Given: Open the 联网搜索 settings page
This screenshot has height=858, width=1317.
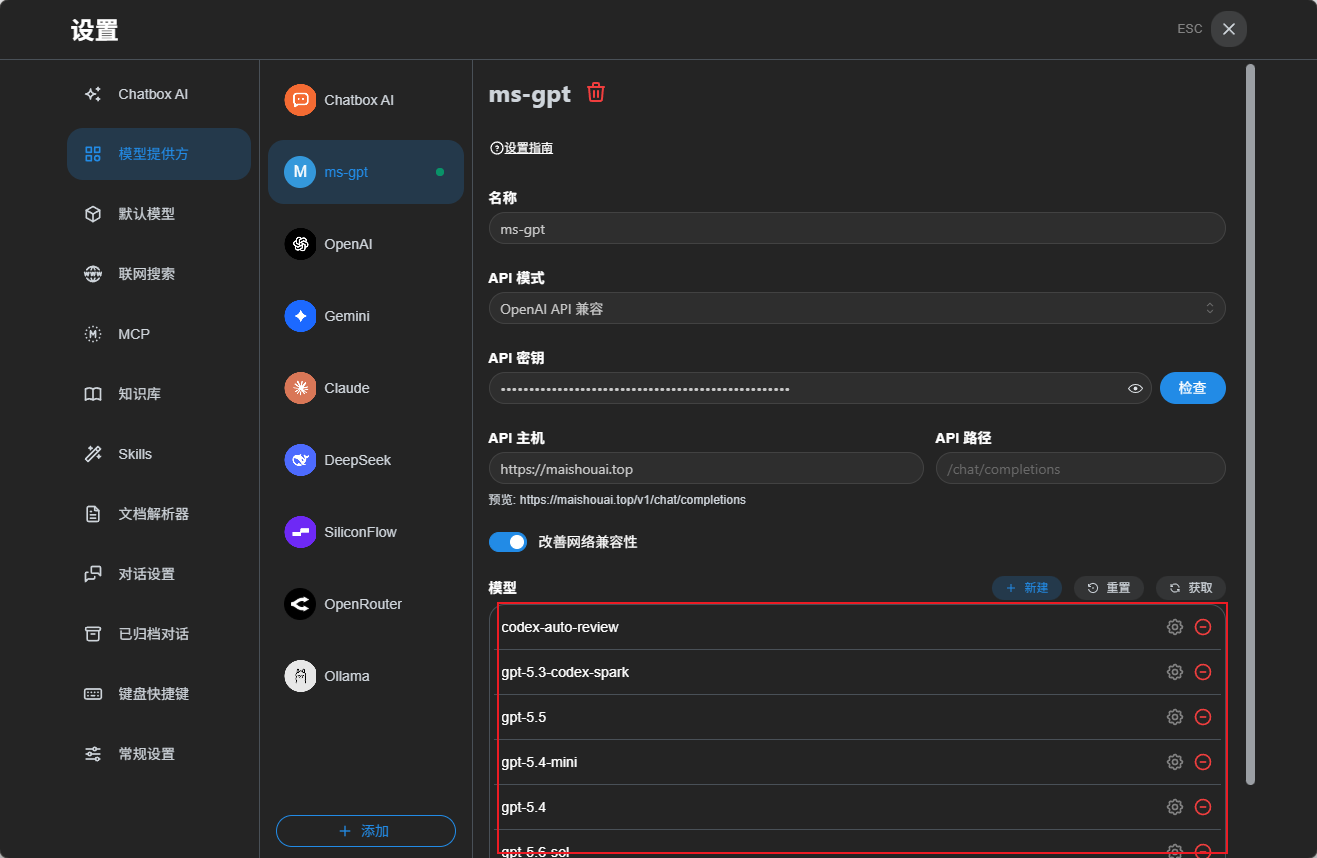Looking at the screenshot, I should [159, 274].
